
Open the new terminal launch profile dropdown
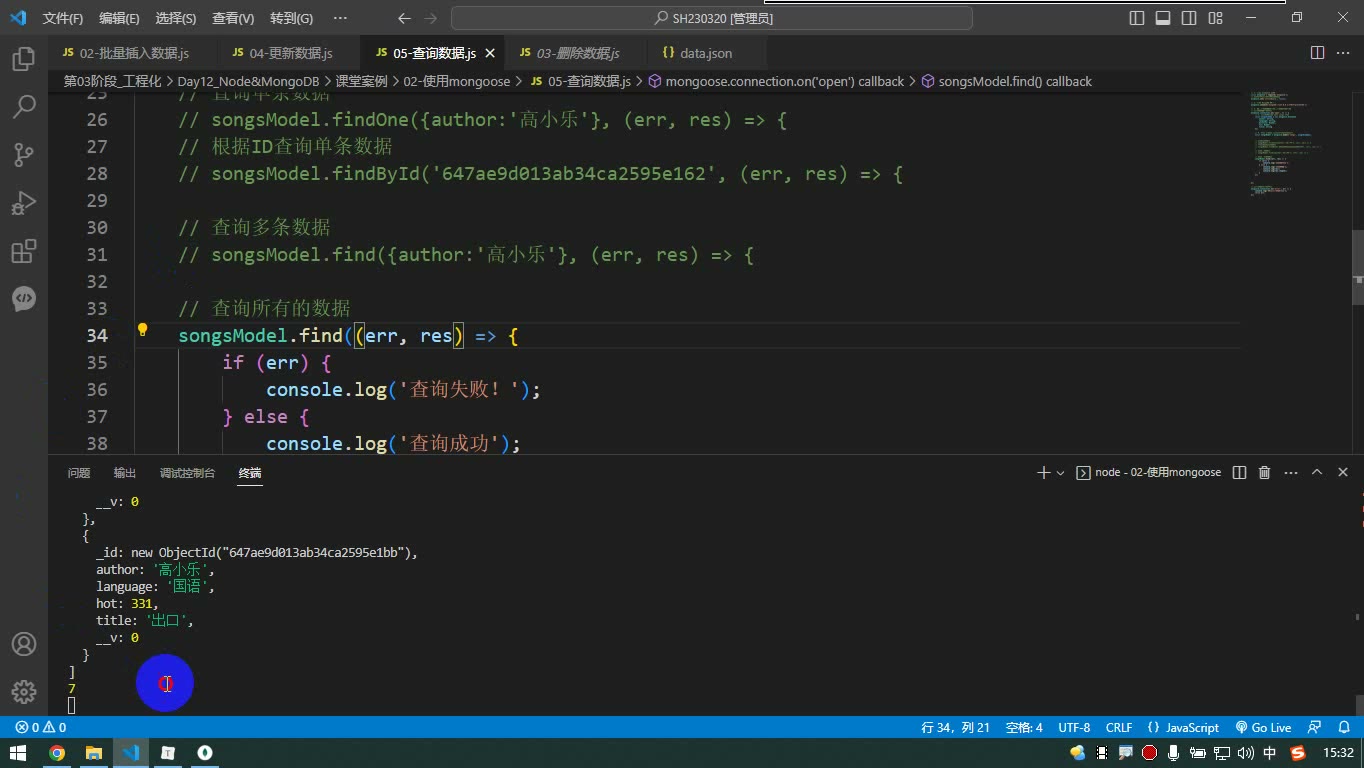click(x=1060, y=473)
